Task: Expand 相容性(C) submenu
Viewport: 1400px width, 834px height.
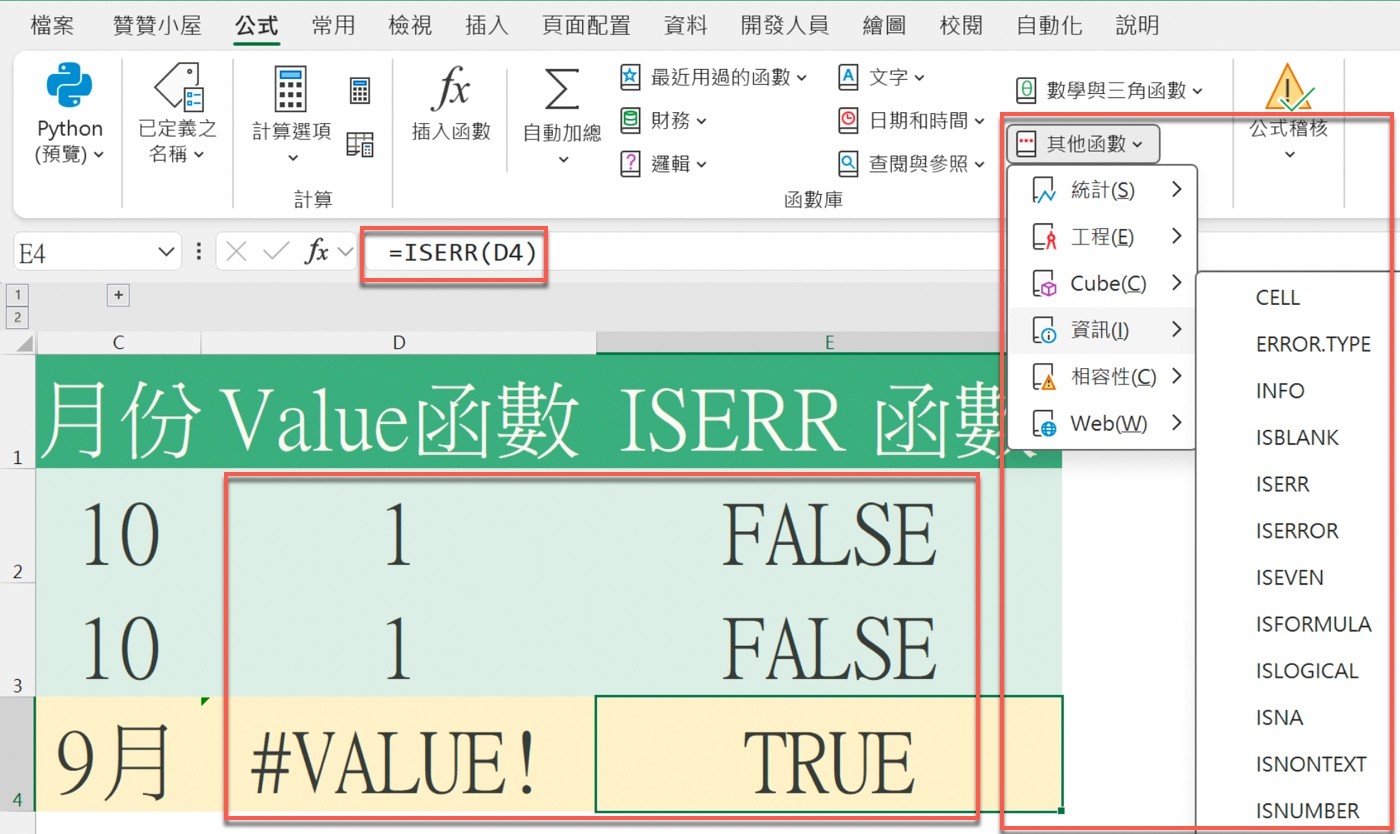Action: [1103, 377]
